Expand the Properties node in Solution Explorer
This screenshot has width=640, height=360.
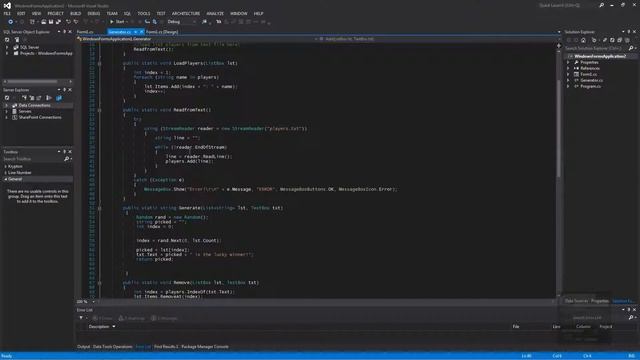(568, 62)
